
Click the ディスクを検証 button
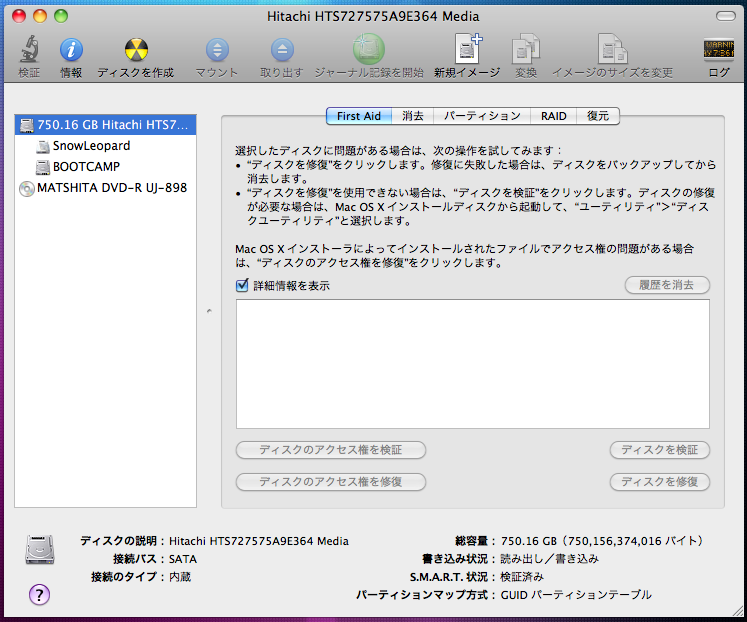(660, 450)
